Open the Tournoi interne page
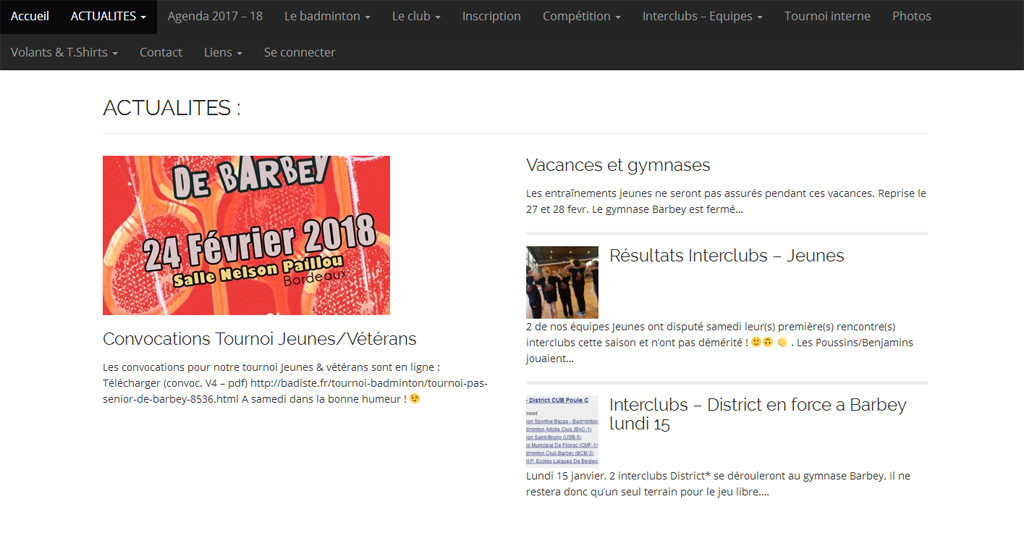Viewport: 1024px width, 557px height. pyautogui.click(x=827, y=16)
